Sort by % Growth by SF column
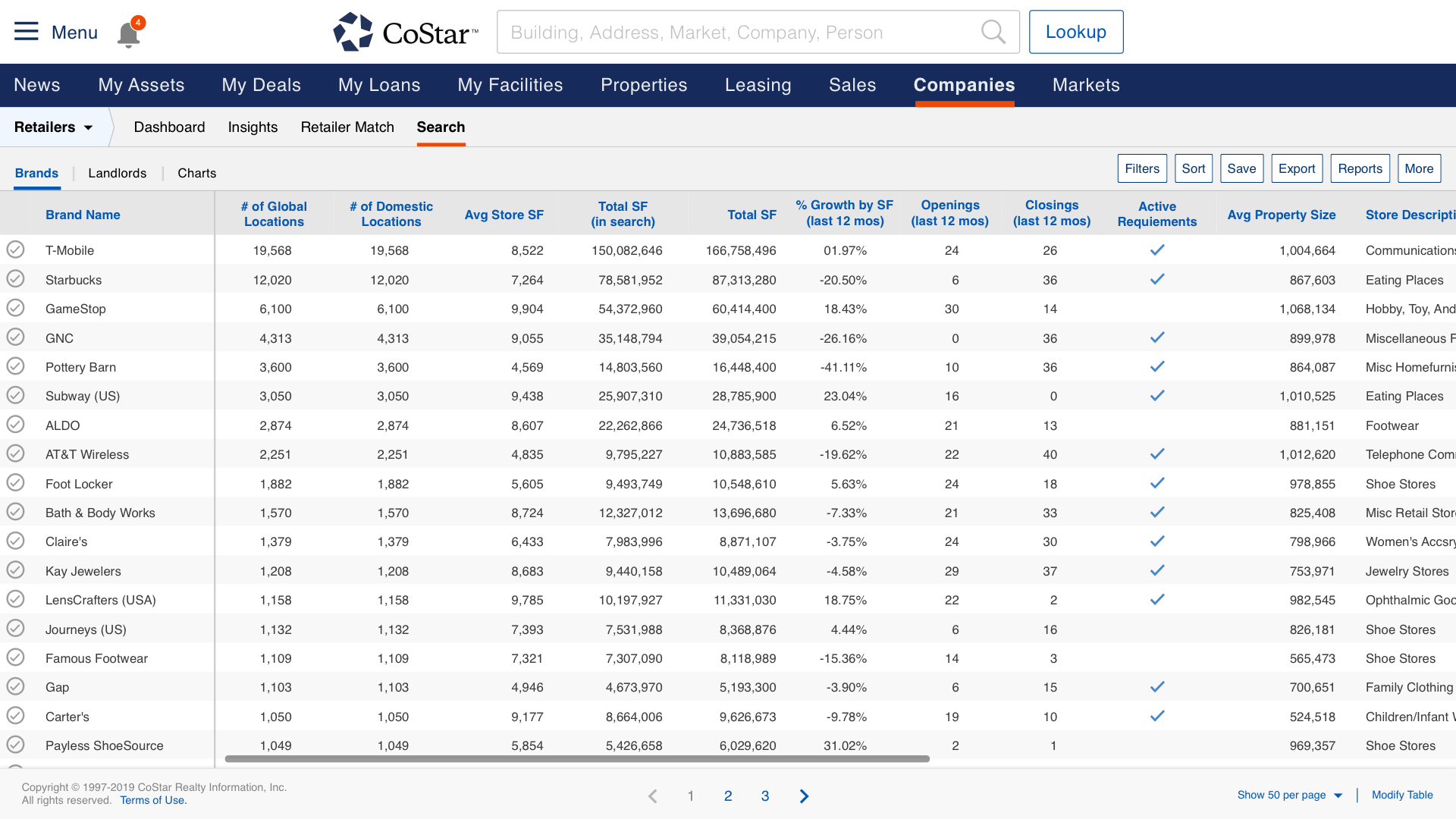This screenshot has height=819, width=1456. pos(845,213)
